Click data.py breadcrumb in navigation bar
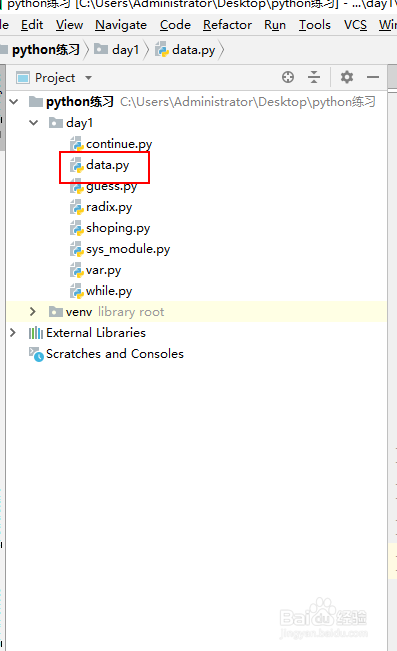Screen dimensions: 397x651 (x=194, y=50)
